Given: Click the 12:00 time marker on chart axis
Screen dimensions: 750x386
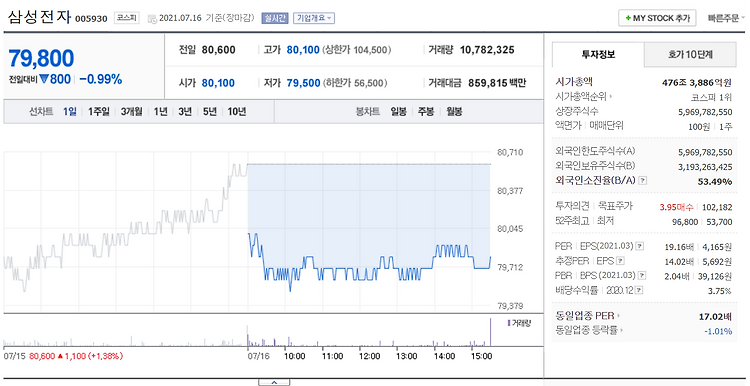Looking at the screenshot, I should (369, 356).
